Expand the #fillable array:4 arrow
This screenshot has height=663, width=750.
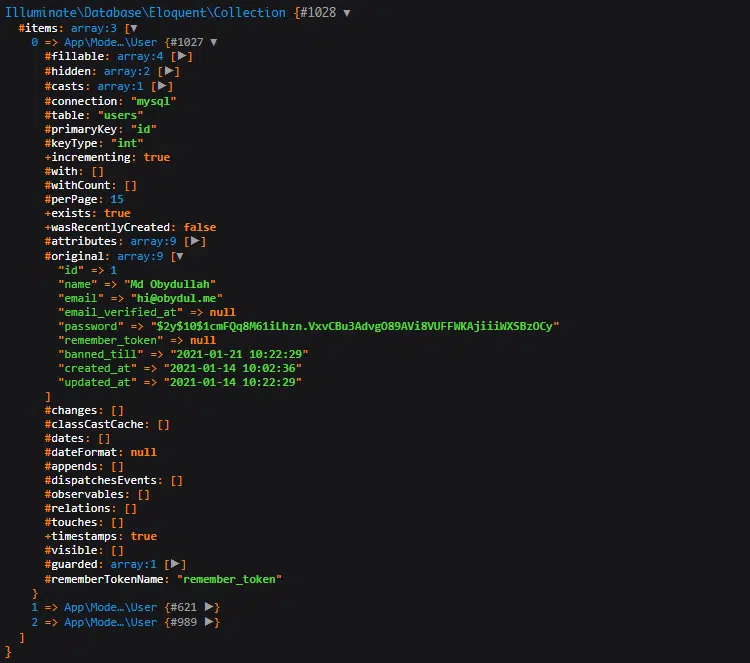(x=182, y=57)
